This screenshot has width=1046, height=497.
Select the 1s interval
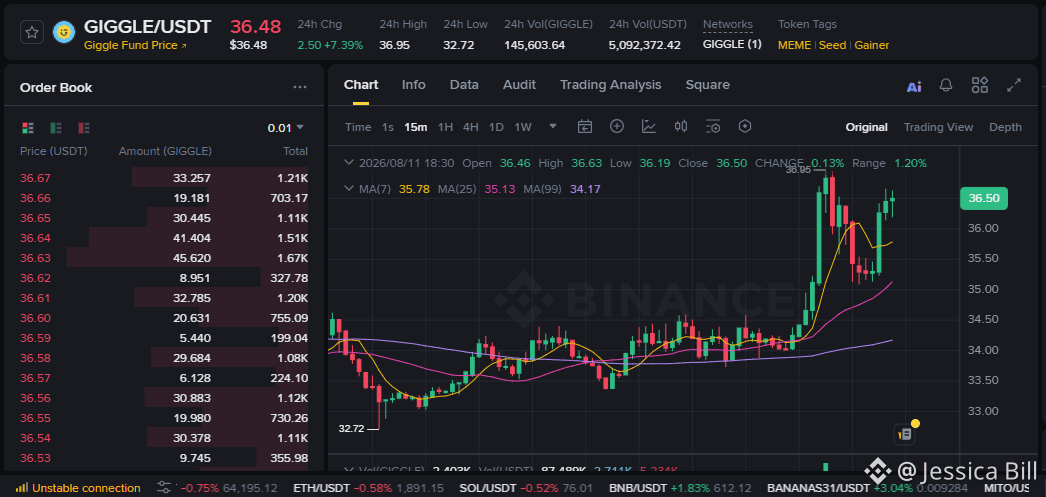tap(388, 127)
